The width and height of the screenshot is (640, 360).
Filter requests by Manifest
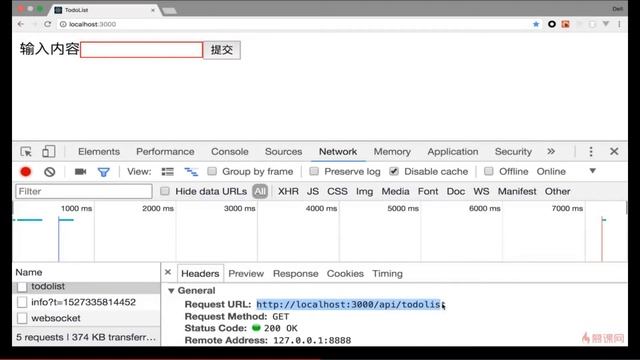(517, 191)
